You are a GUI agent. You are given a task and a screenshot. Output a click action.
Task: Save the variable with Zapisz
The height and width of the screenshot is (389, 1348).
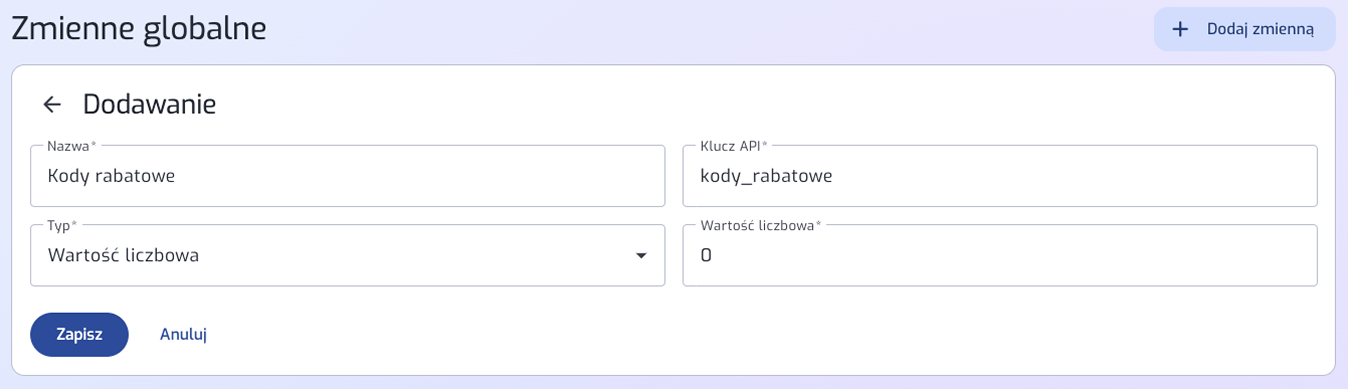click(79, 334)
